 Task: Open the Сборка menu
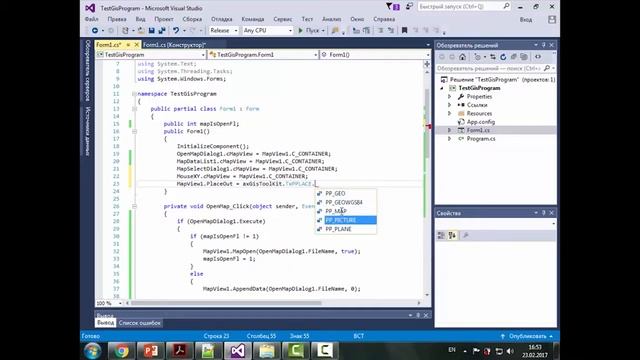pos(192,19)
